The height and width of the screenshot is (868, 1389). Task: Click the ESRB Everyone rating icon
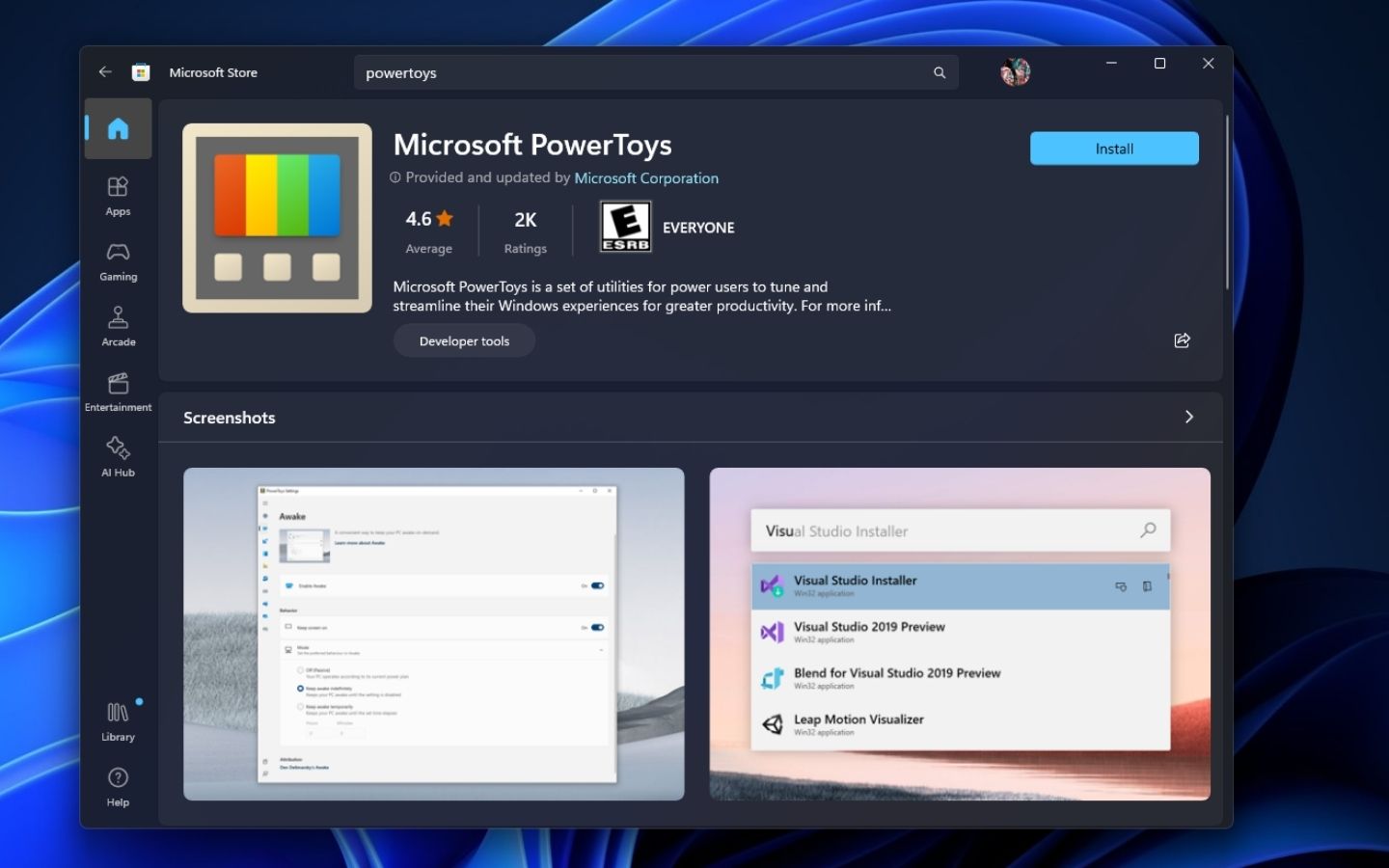click(x=625, y=226)
